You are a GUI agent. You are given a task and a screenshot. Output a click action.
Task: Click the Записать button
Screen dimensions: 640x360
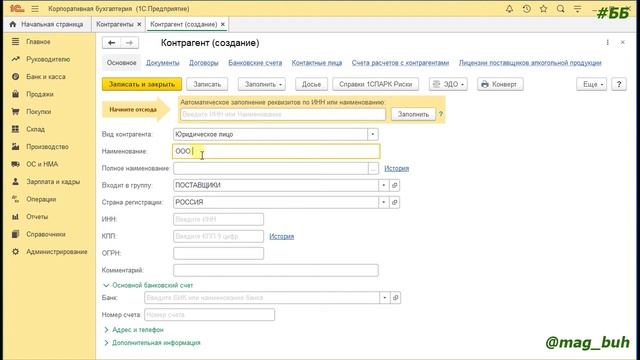tap(207, 84)
